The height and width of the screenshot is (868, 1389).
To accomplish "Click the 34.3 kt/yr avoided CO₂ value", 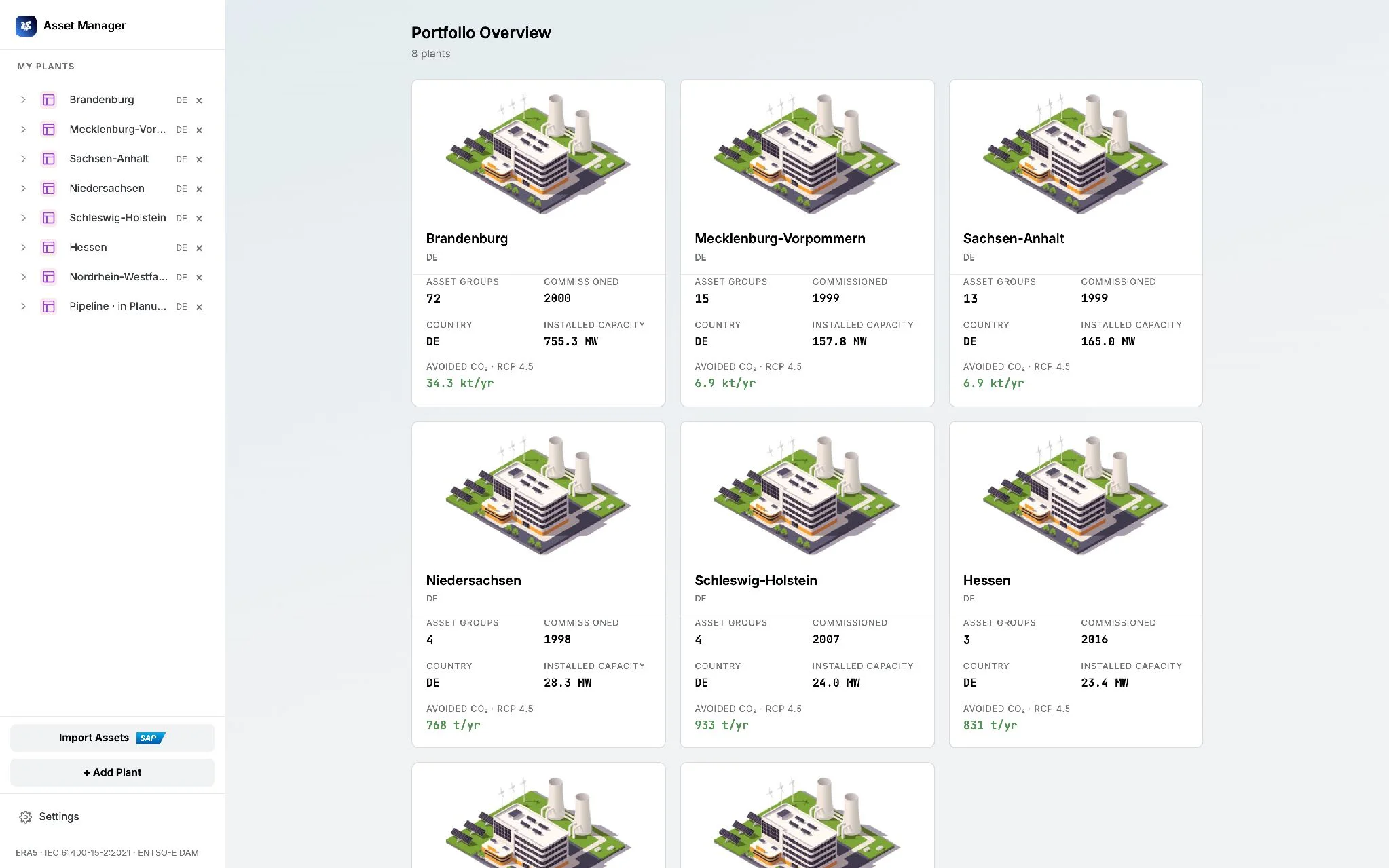I will tap(460, 383).
